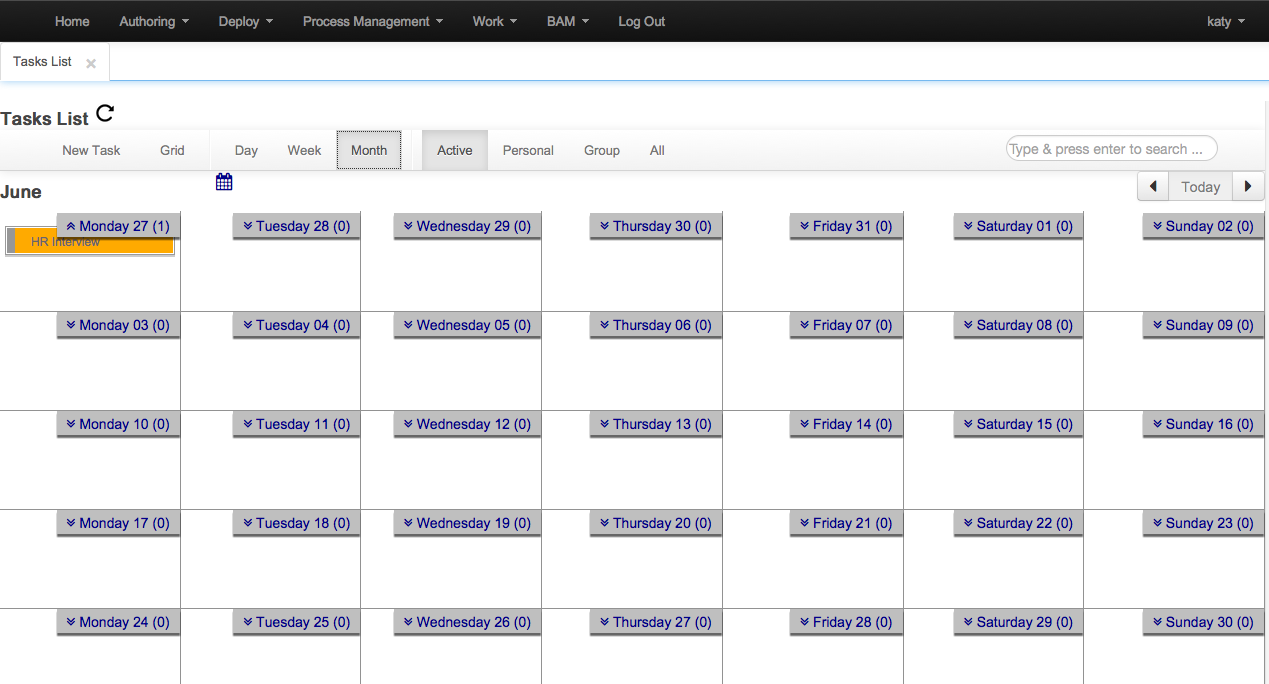Click the Today button
This screenshot has height=684, width=1269.
(x=1200, y=187)
